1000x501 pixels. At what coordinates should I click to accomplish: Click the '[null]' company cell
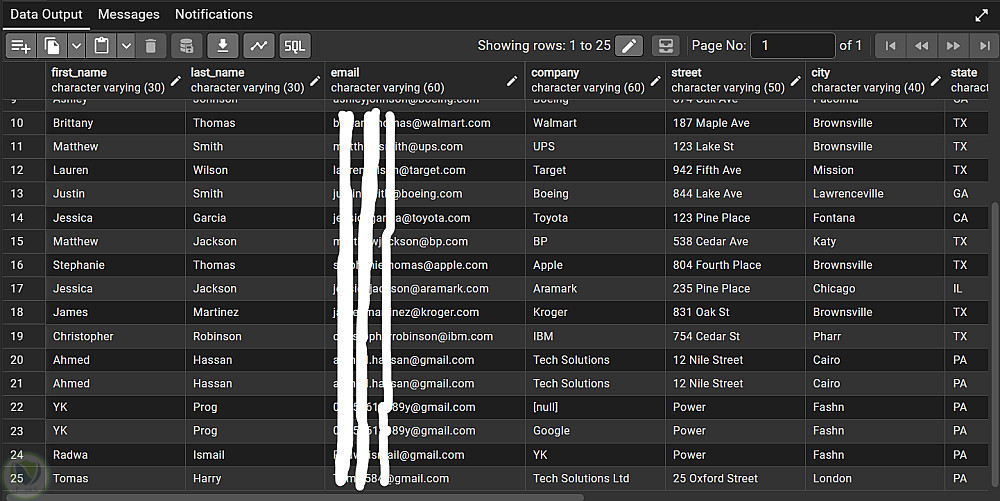[595, 407]
